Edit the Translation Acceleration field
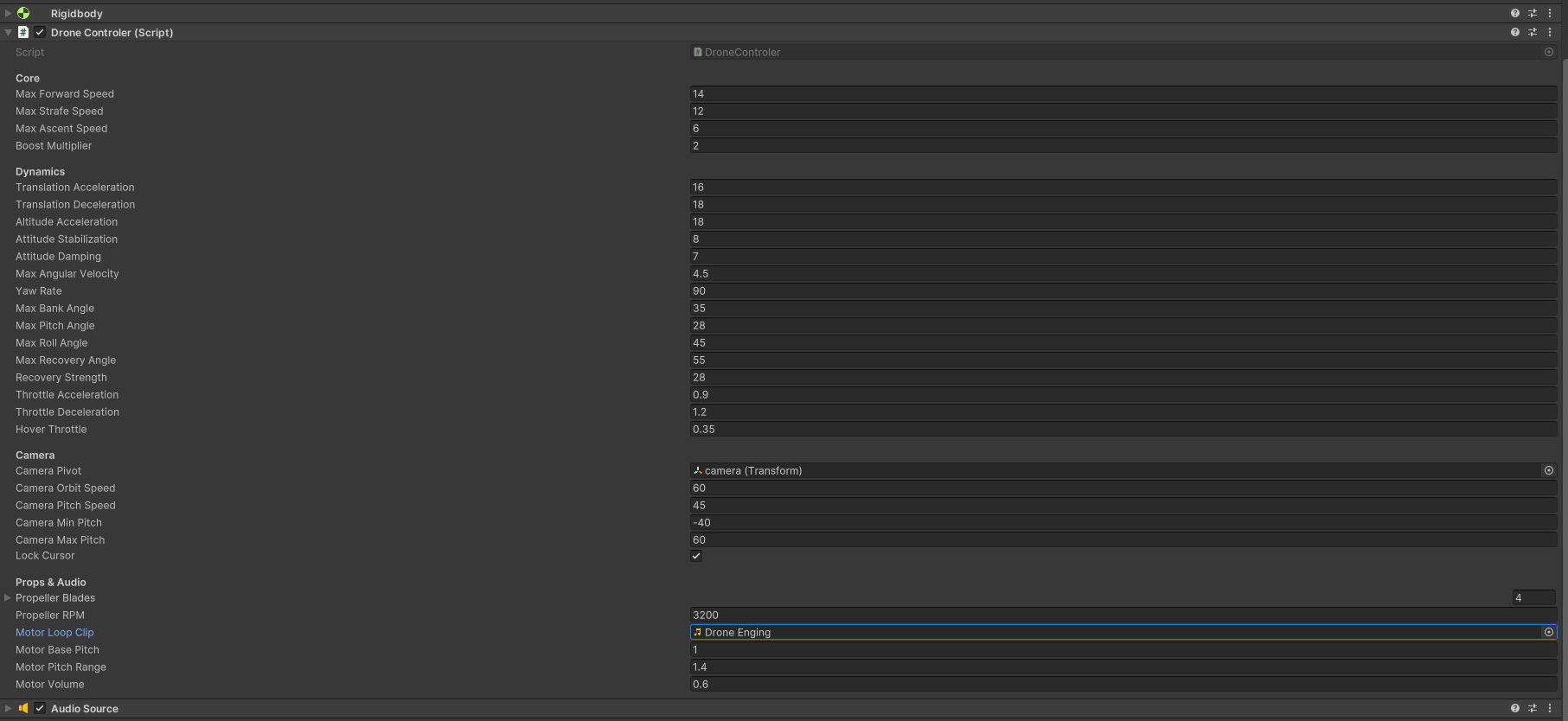Screen dimensions: 1568x721 [1123, 187]
